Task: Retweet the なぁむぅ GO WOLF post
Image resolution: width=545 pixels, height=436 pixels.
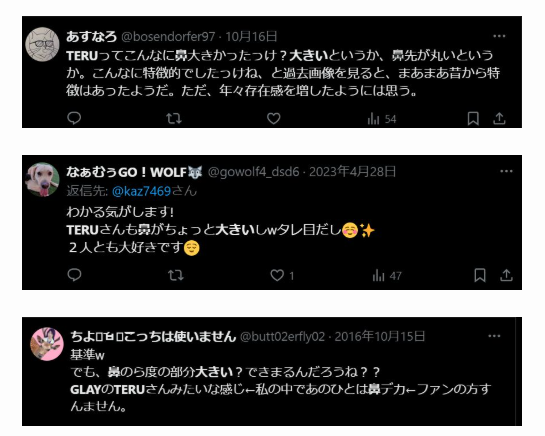Action: click(x=176, y=275)
